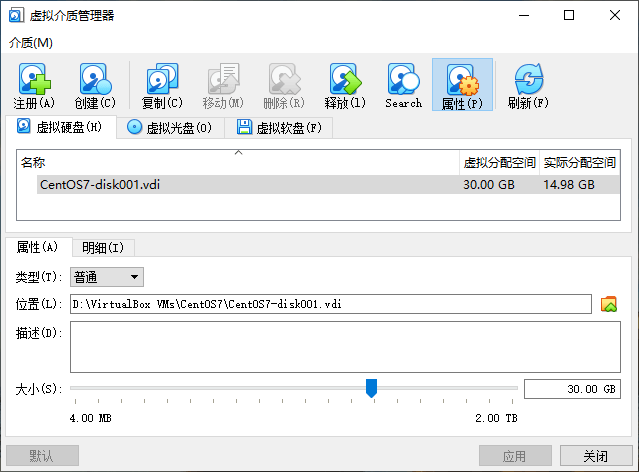Switch to the 虚拟光盘(O) tab

[x=170, y=128]
